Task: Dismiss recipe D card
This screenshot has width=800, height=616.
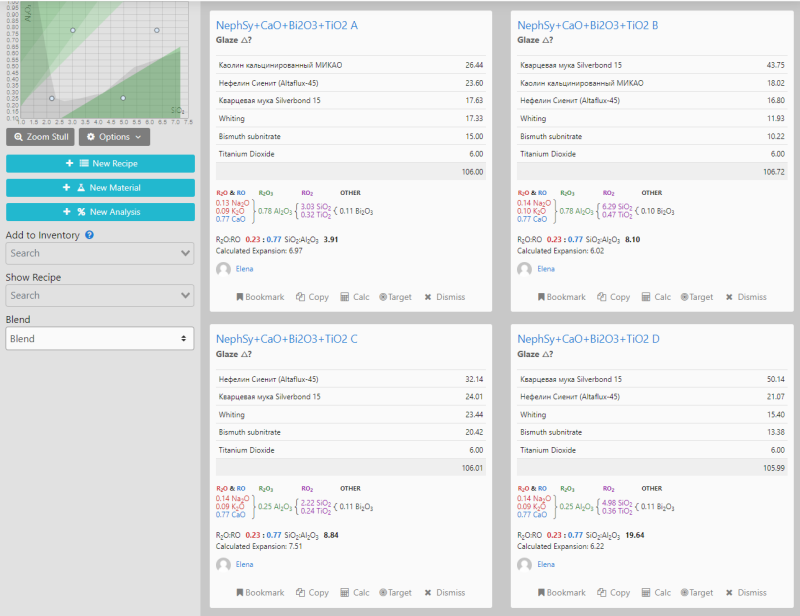Action: 745,593
